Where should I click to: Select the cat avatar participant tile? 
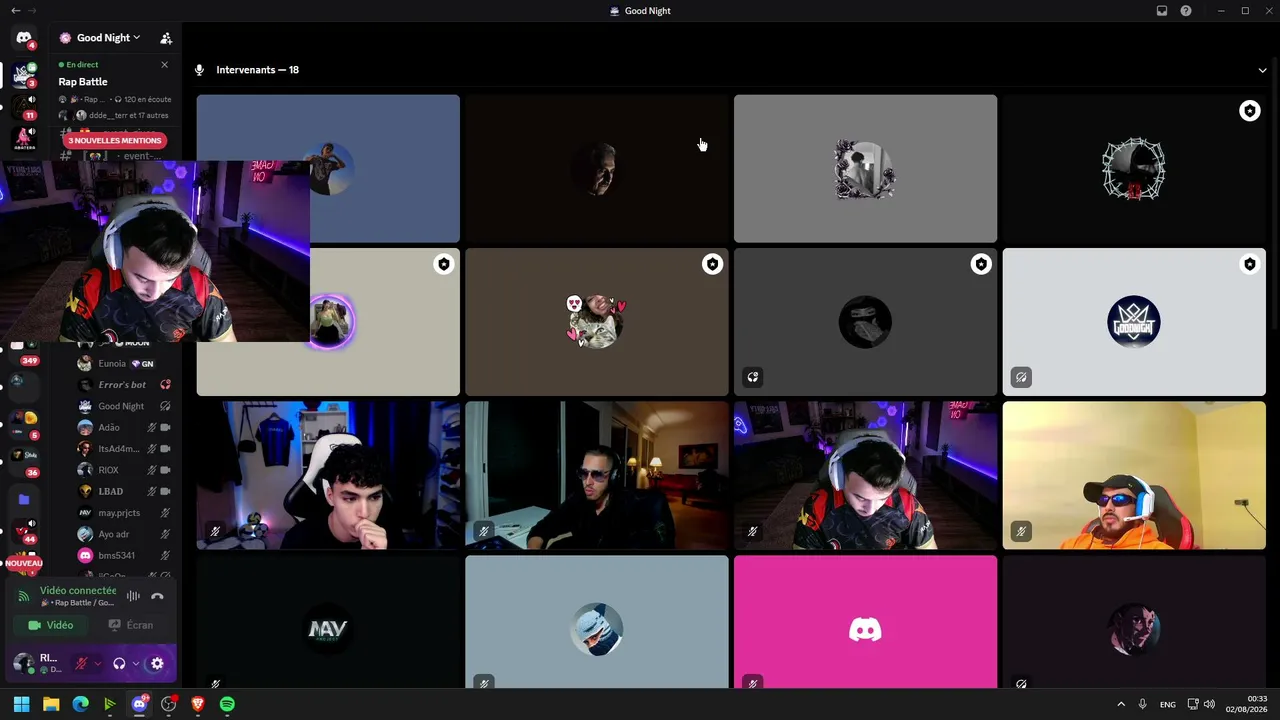click(x=597, y=322)
